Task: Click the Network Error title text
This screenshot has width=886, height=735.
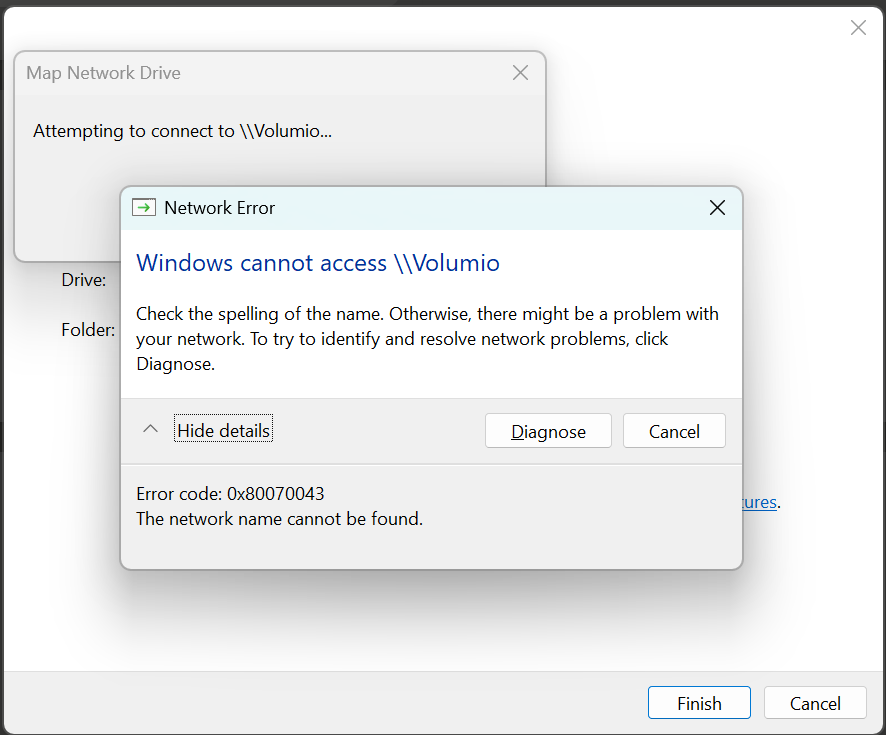Action: (219, 208)
